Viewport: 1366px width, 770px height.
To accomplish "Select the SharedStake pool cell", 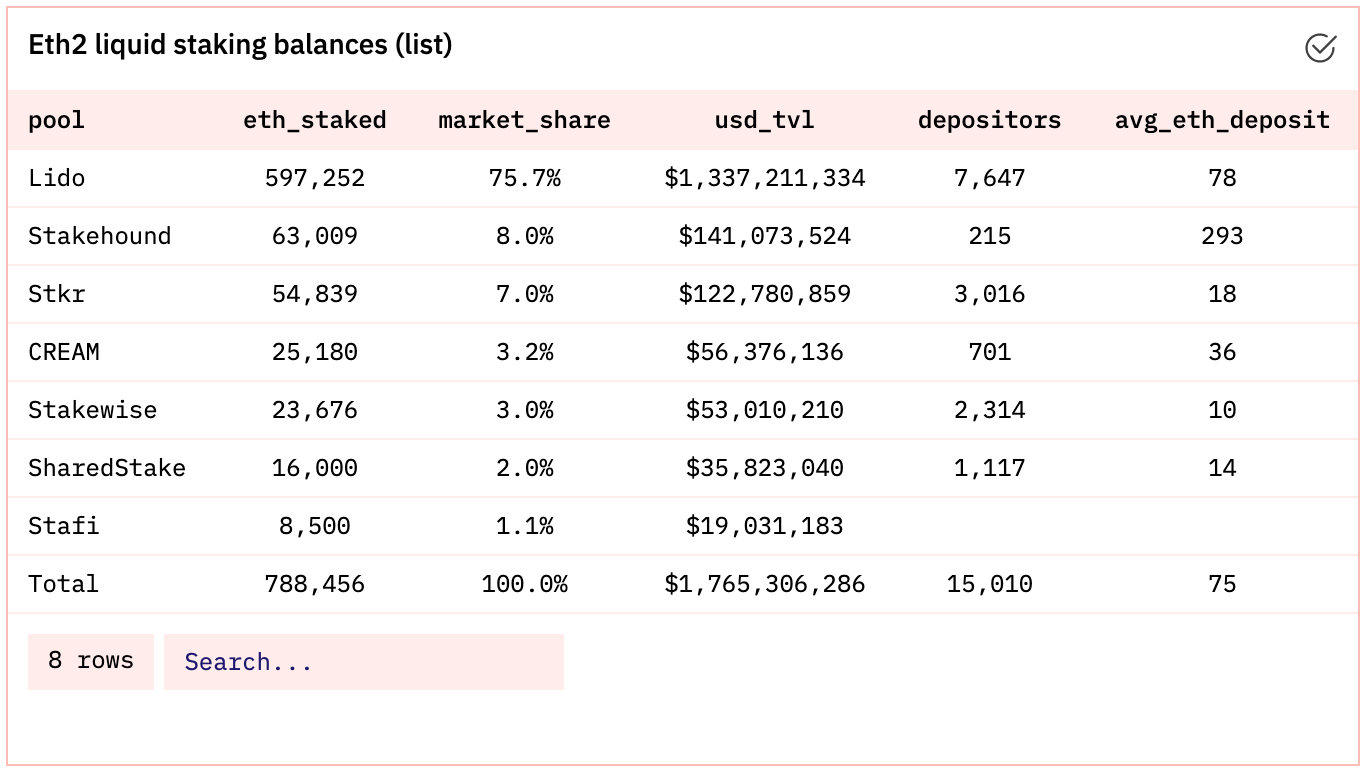I will (107, 468).
